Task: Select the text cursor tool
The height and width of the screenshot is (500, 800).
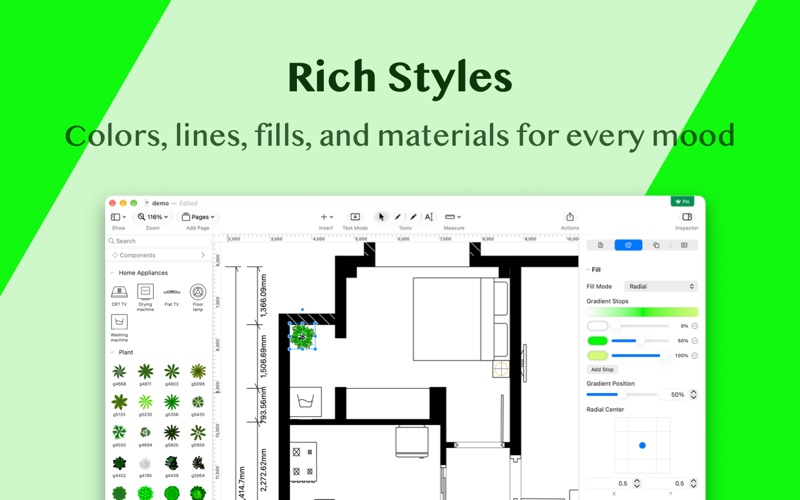Action: [429, 217]
